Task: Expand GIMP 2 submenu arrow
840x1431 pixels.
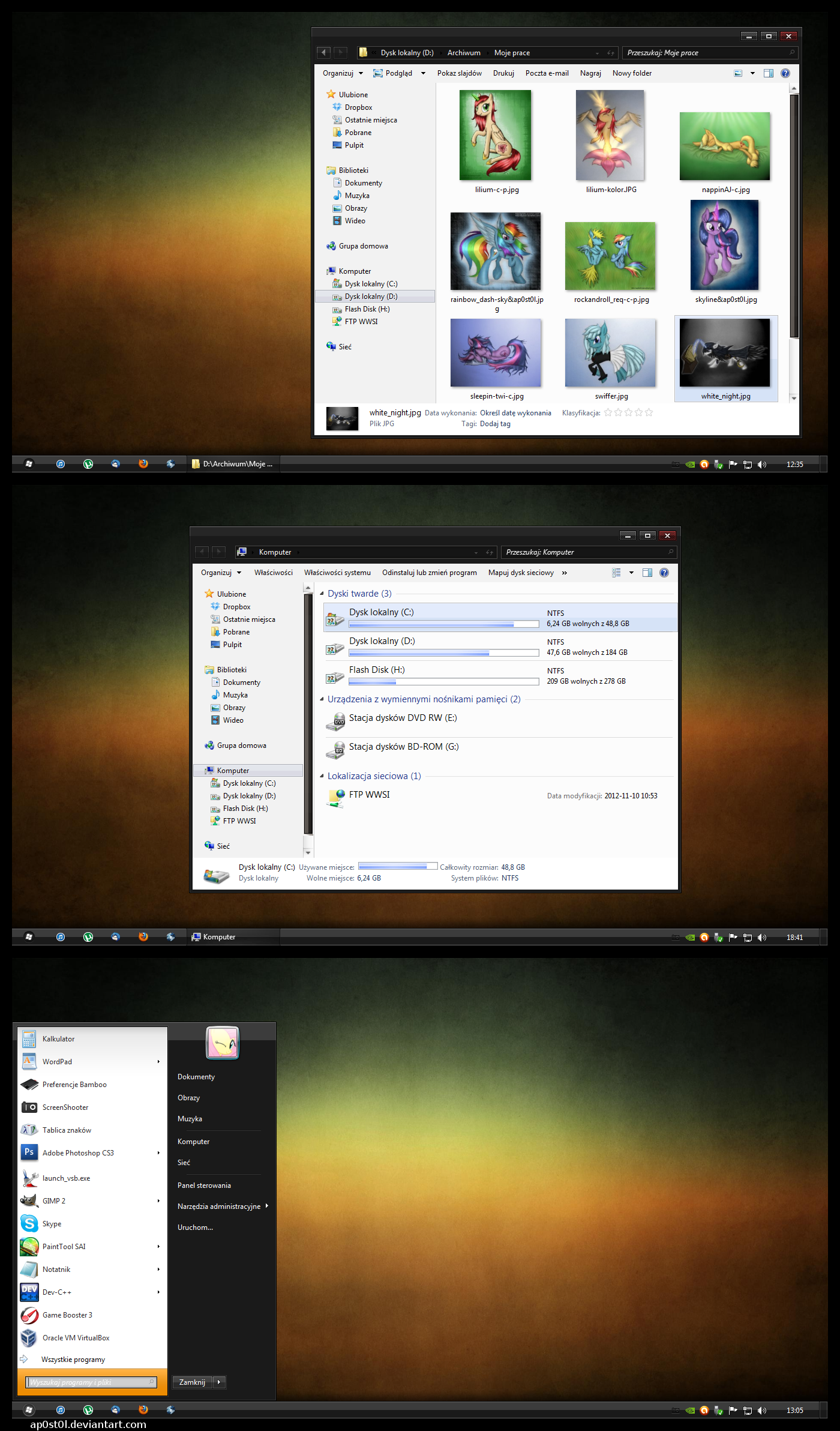Action: [158, 1201]
